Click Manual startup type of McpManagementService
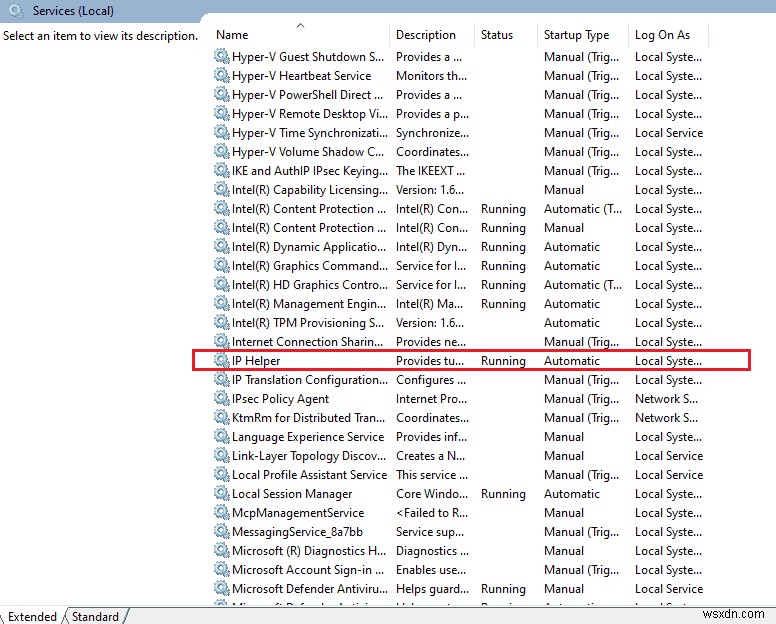The image size is (776, 624). (564, 513)
